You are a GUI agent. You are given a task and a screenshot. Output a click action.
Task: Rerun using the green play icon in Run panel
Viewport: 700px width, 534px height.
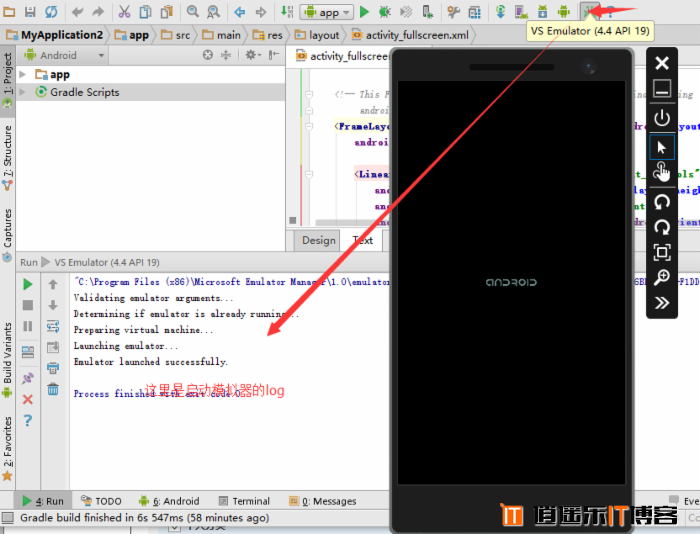pos(28,285)
